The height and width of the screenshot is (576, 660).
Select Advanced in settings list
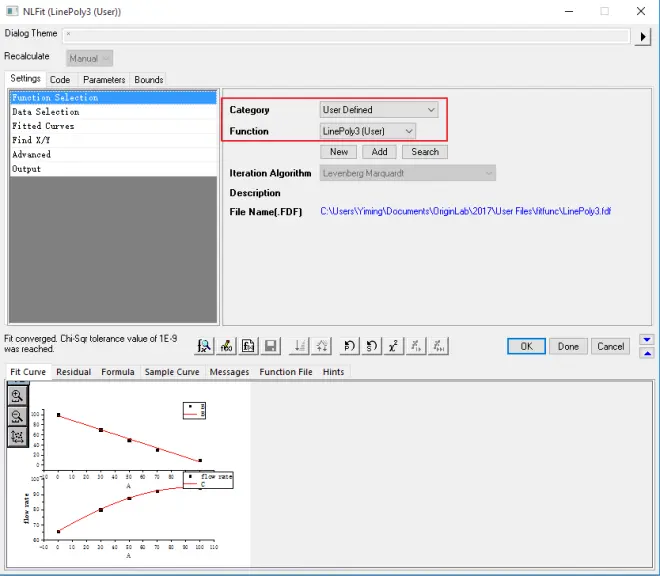tap(113, 154)
